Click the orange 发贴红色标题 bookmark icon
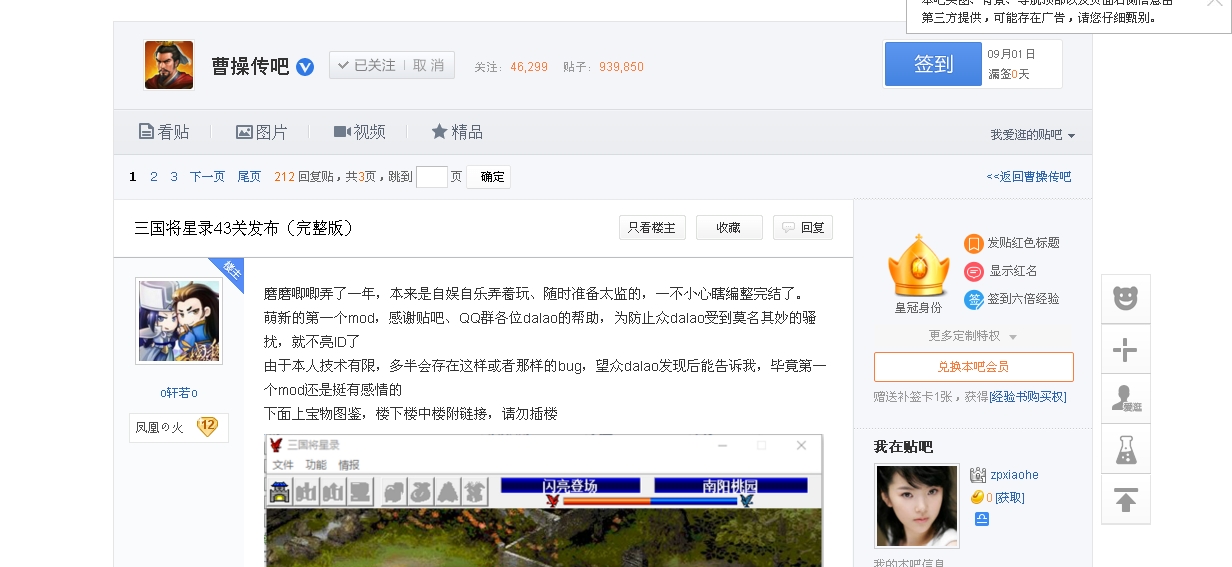This screenshot has width=1232, height=567. pyautogui.click(x=973, y=243)
